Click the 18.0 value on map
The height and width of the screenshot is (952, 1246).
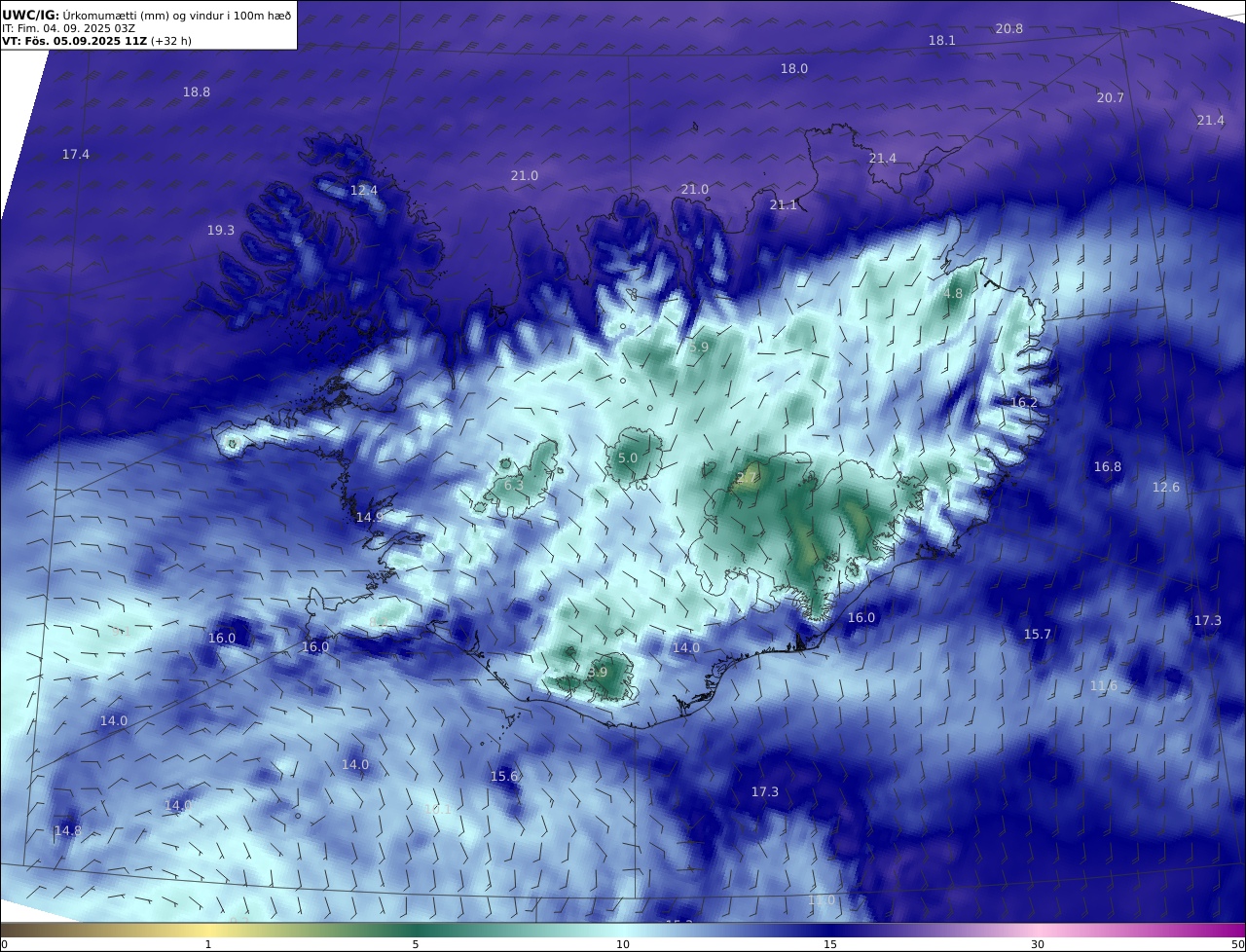[794, 68]
